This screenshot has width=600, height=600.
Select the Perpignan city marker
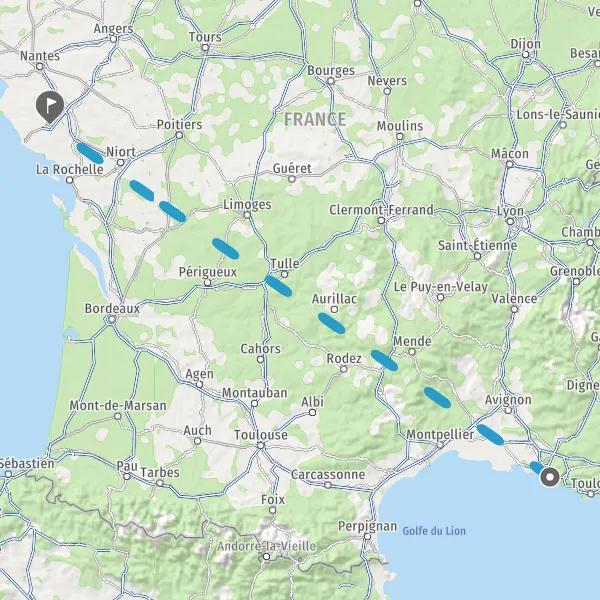click(367, 536)
